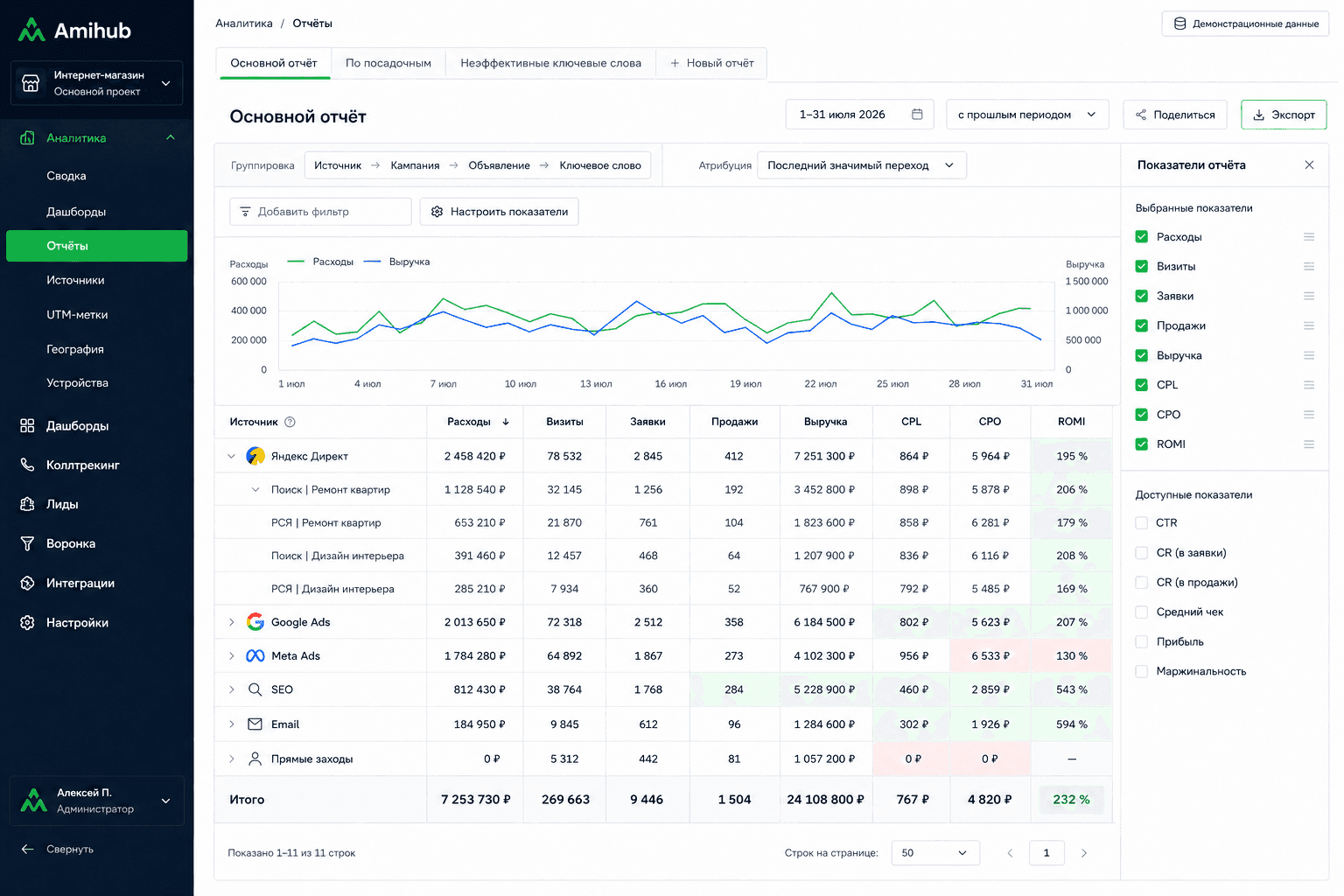
Task: Click sort arrow on Расходы column
Action: click(506, 422)
